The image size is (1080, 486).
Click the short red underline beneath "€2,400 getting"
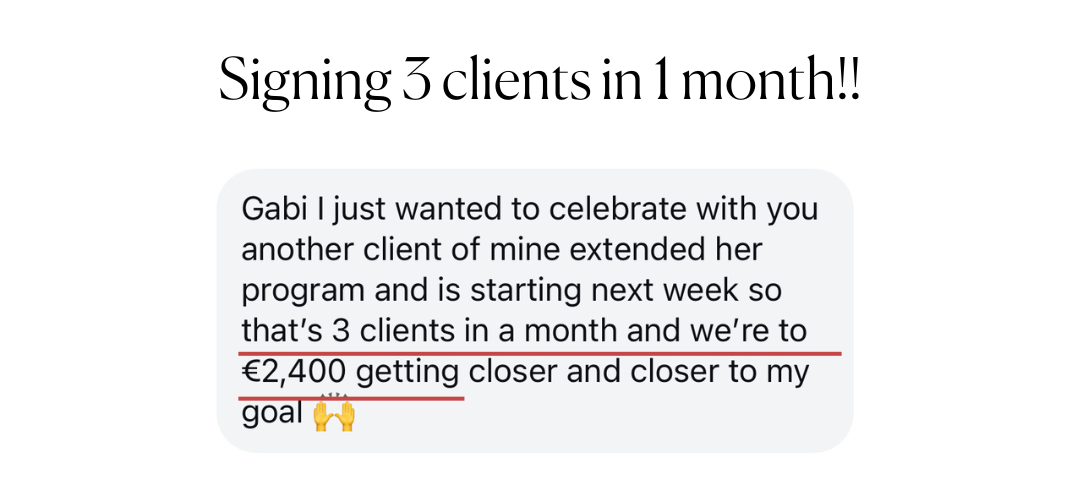click(351, 397)
